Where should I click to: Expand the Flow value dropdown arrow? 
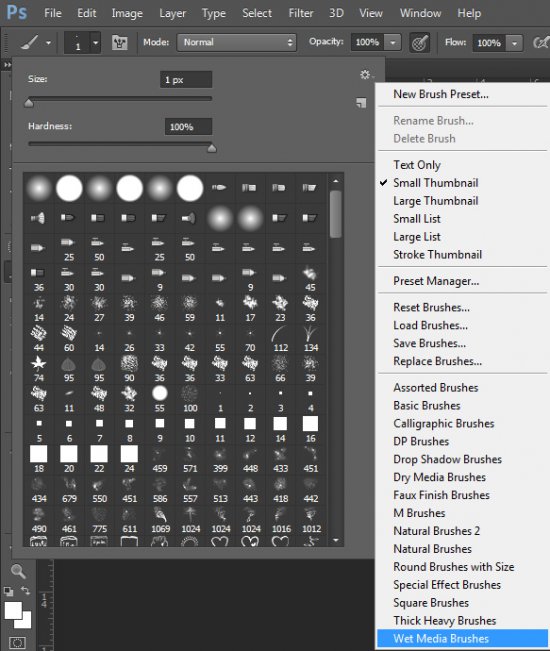pos(514,43)
